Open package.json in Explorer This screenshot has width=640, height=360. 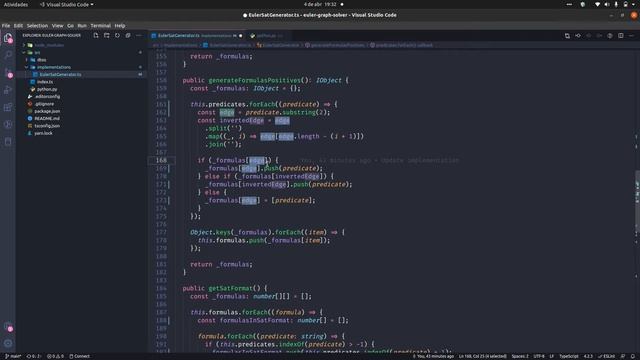47,111
